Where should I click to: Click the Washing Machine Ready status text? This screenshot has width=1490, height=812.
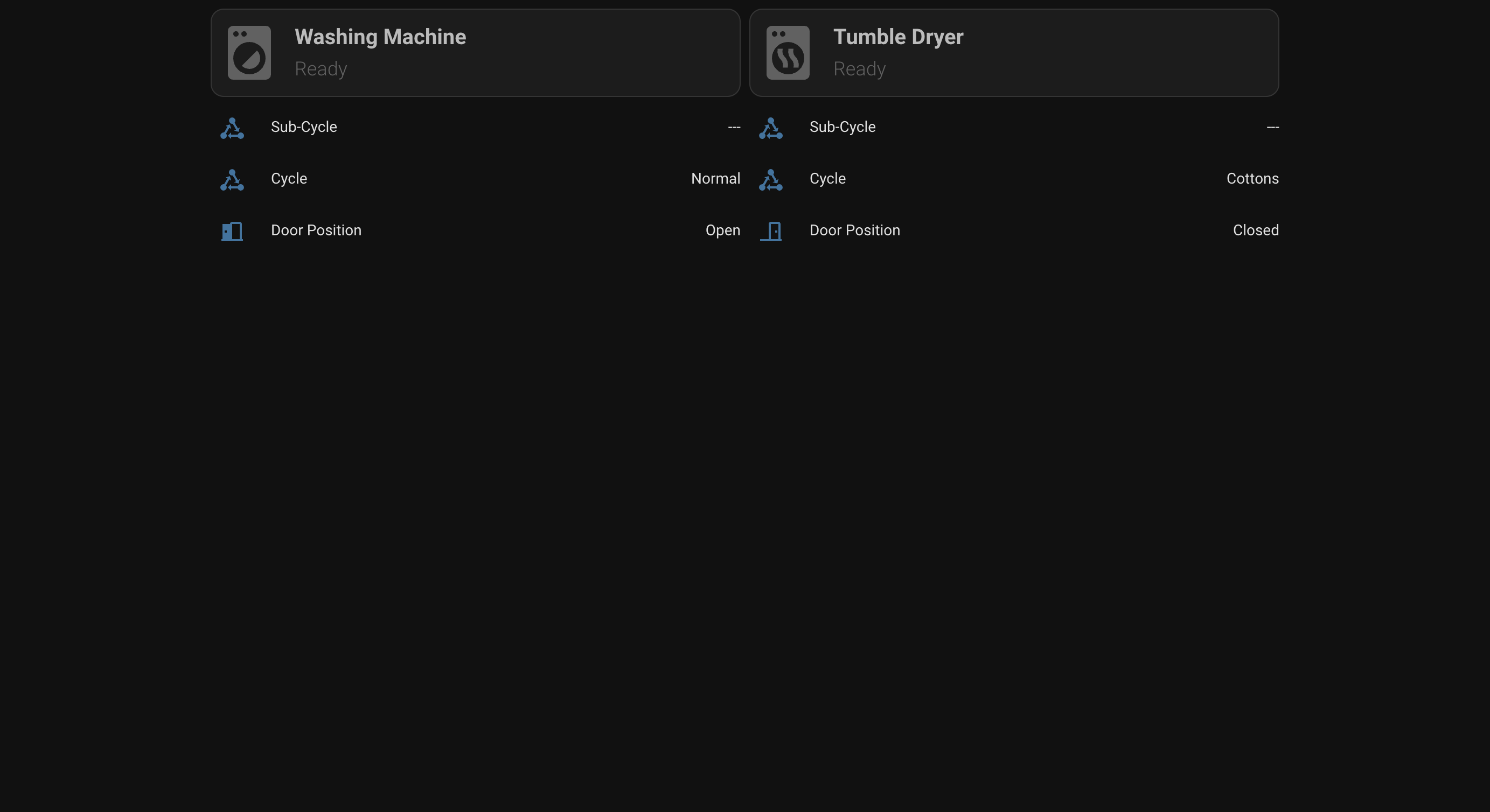point(321,69)
